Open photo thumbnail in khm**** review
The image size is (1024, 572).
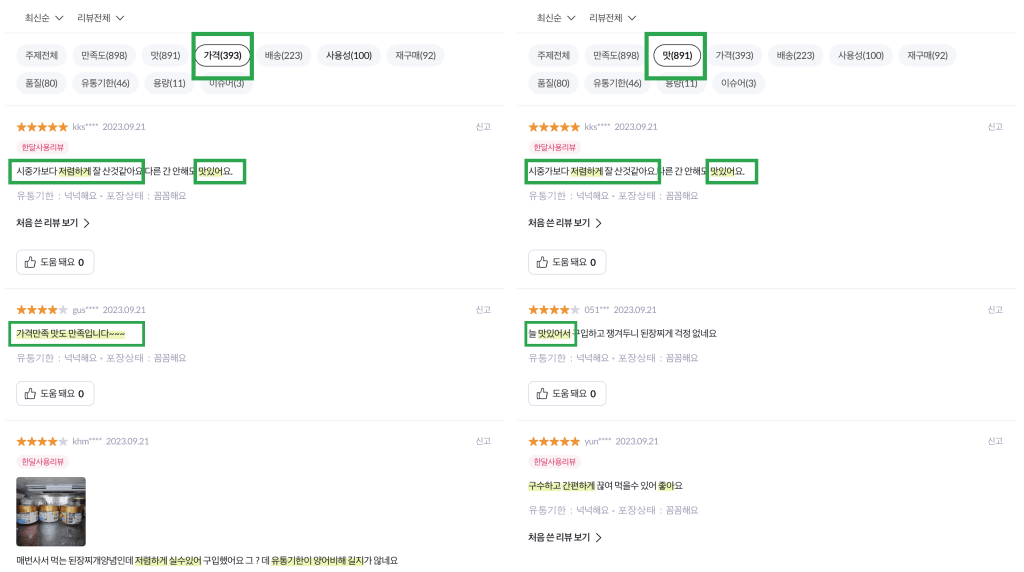point(51,512)
